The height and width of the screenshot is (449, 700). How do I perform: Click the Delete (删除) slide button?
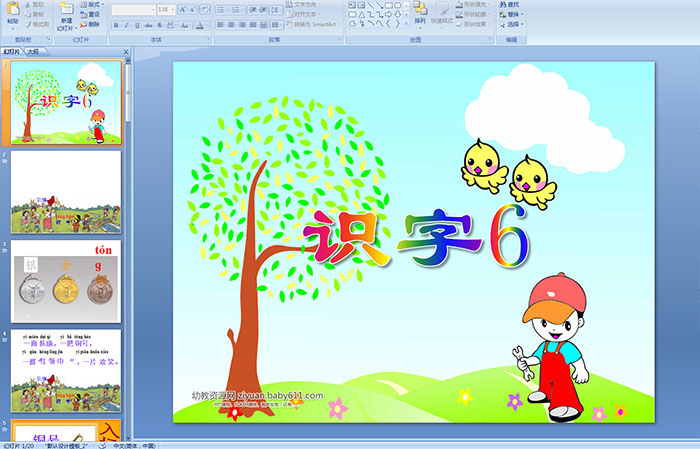(90, 24)
